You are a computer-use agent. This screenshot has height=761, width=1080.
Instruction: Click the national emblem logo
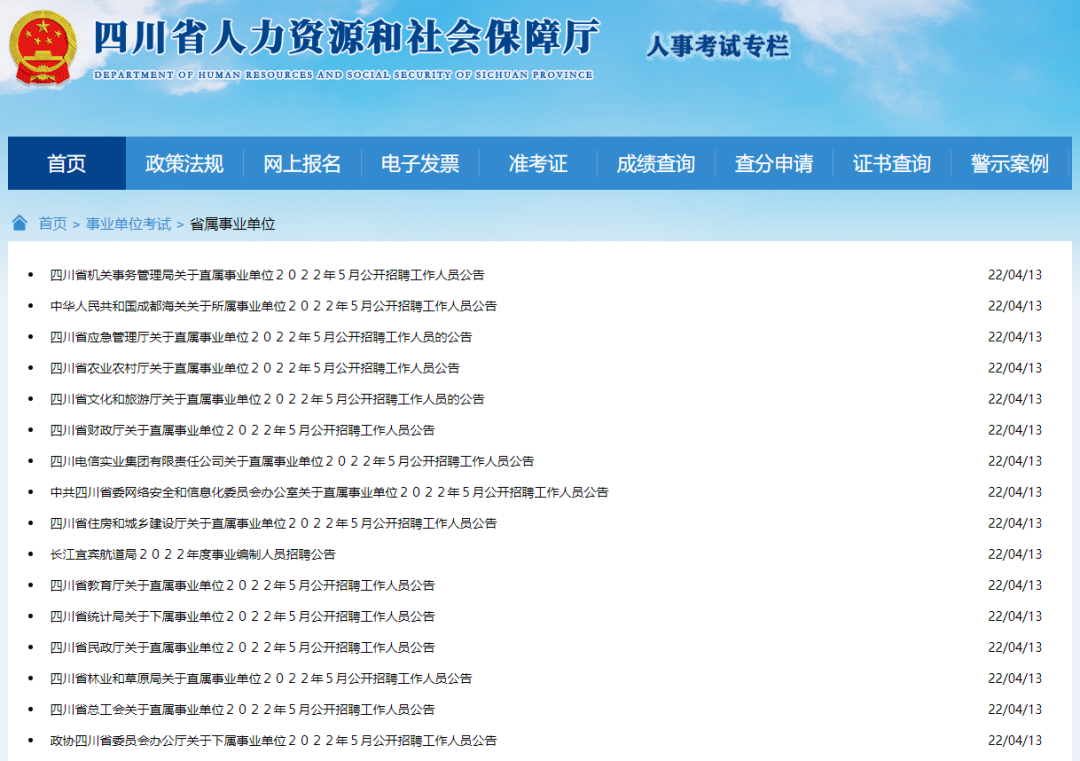(x=42, y=48)
